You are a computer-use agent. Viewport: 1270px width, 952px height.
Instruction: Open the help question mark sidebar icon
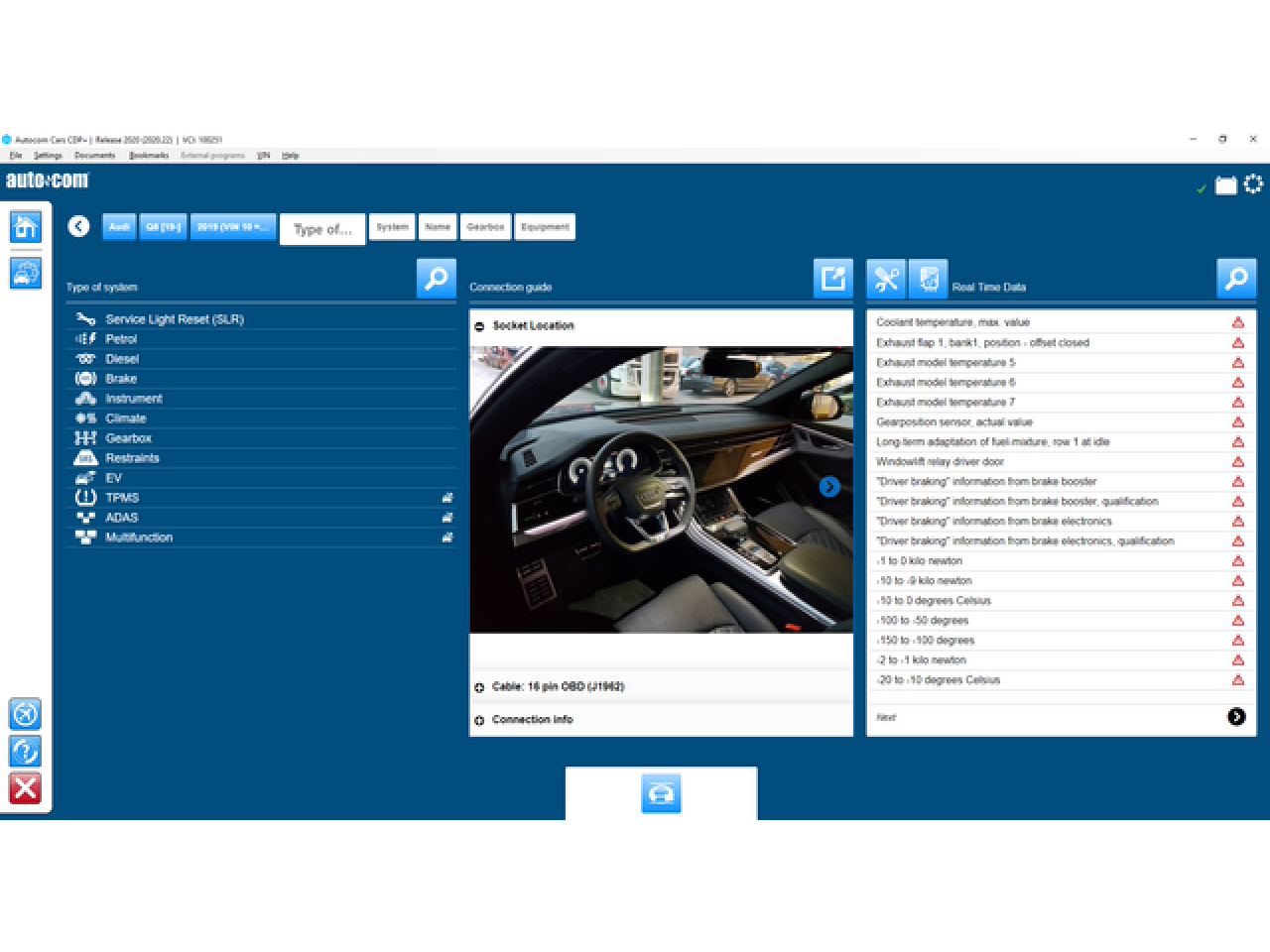tap(25, 751)
